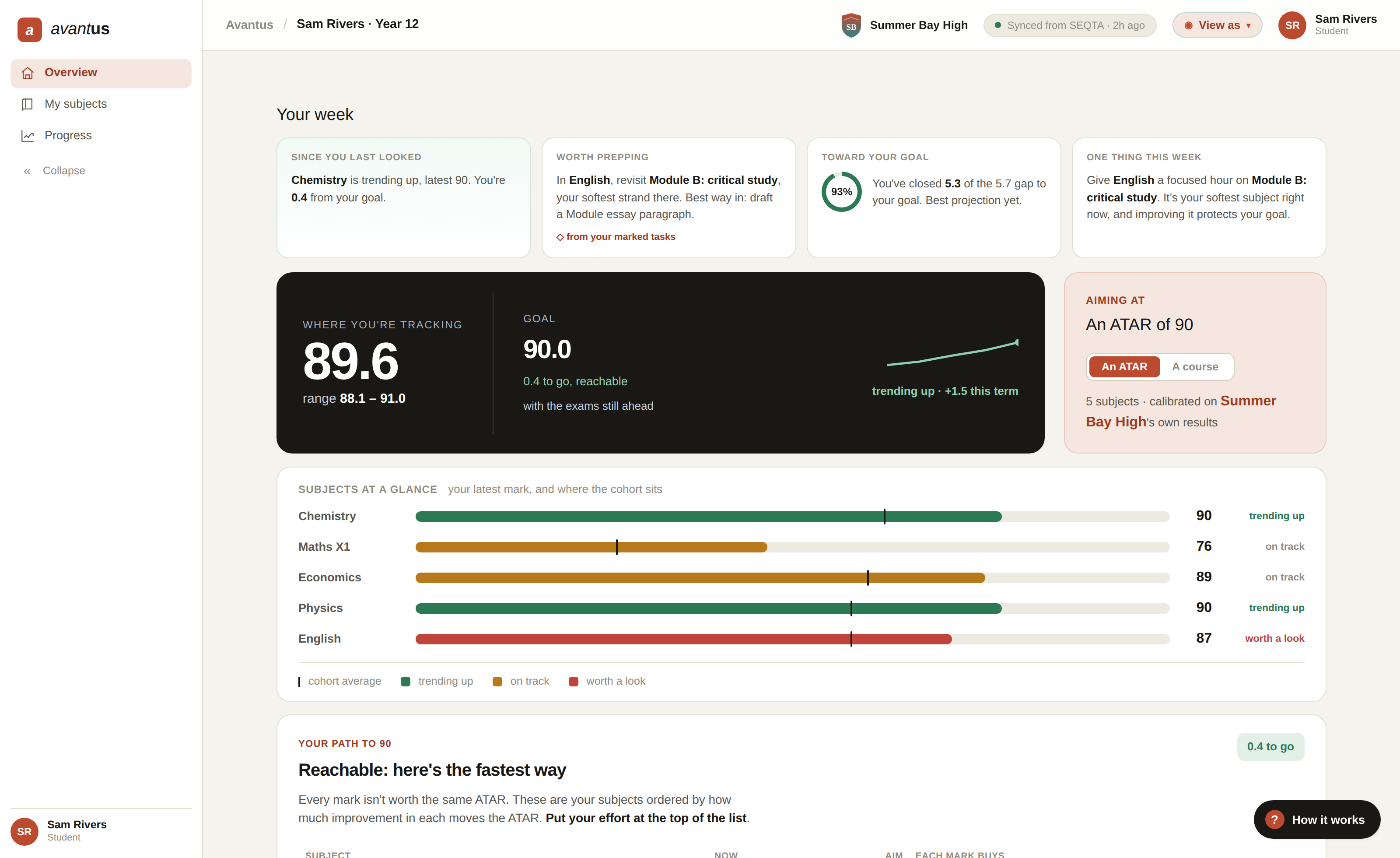The height and width of the screenshot is (858, 1400).
Task: Click the Physics subject label
Action: pyautogui.click(x=320, y=608)
